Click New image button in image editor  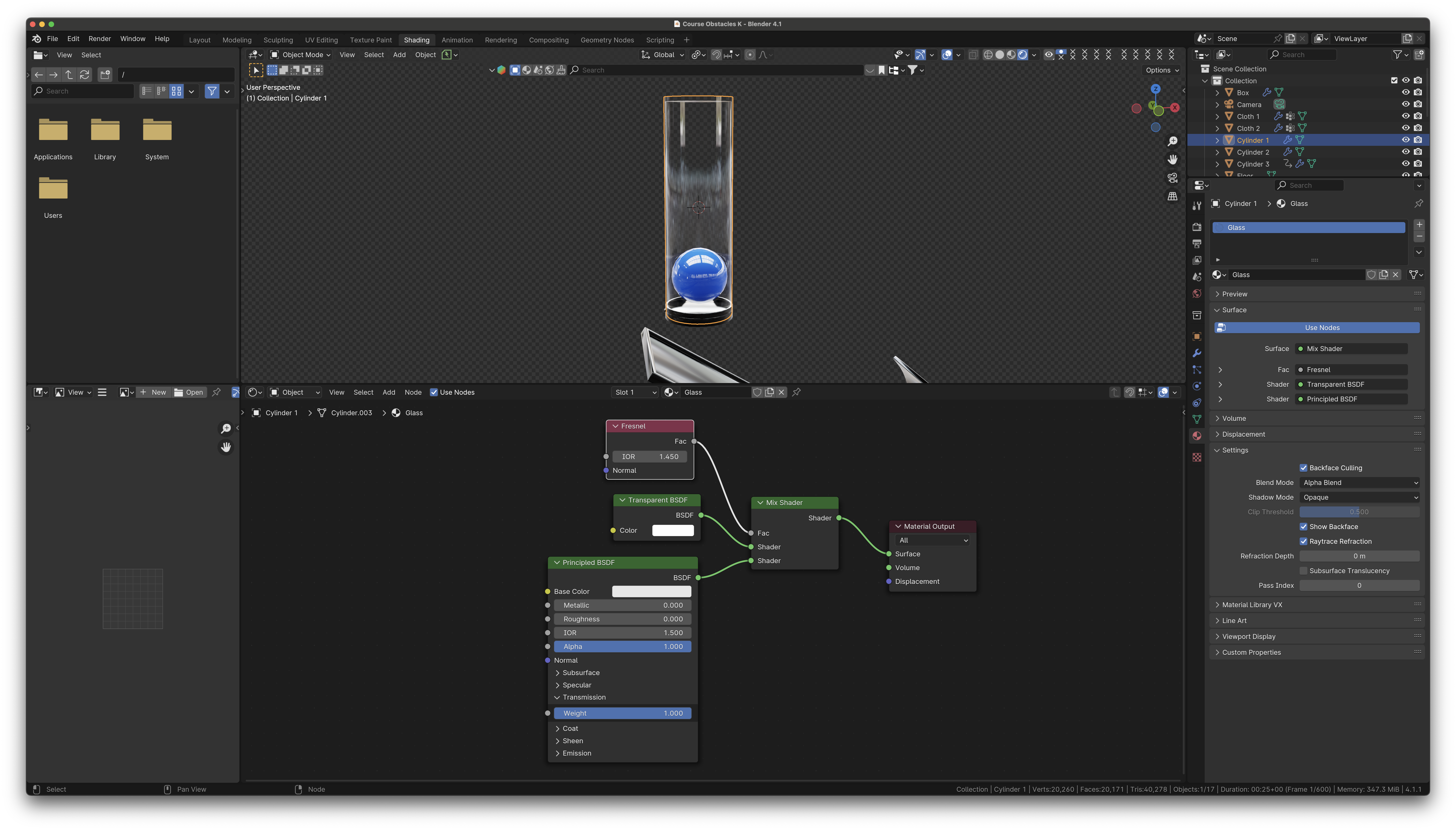click(x=153, y=392)
